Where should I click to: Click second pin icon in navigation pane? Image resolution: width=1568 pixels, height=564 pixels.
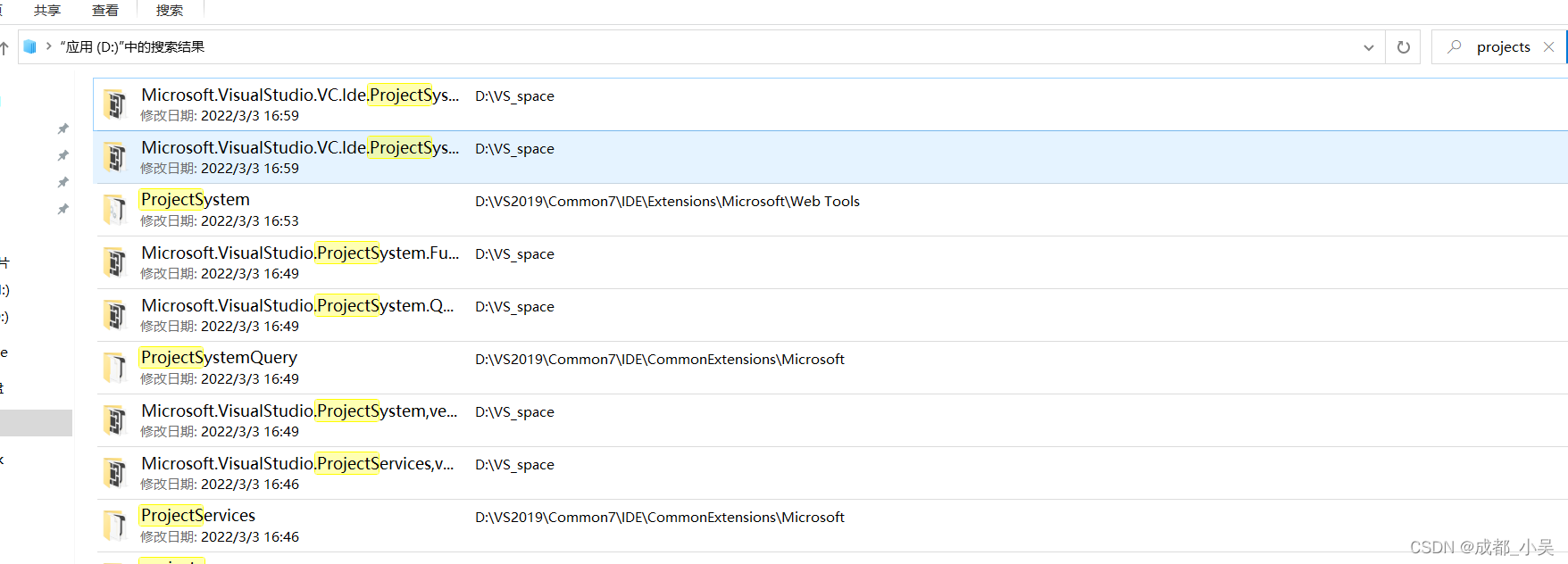pos(63,156)
